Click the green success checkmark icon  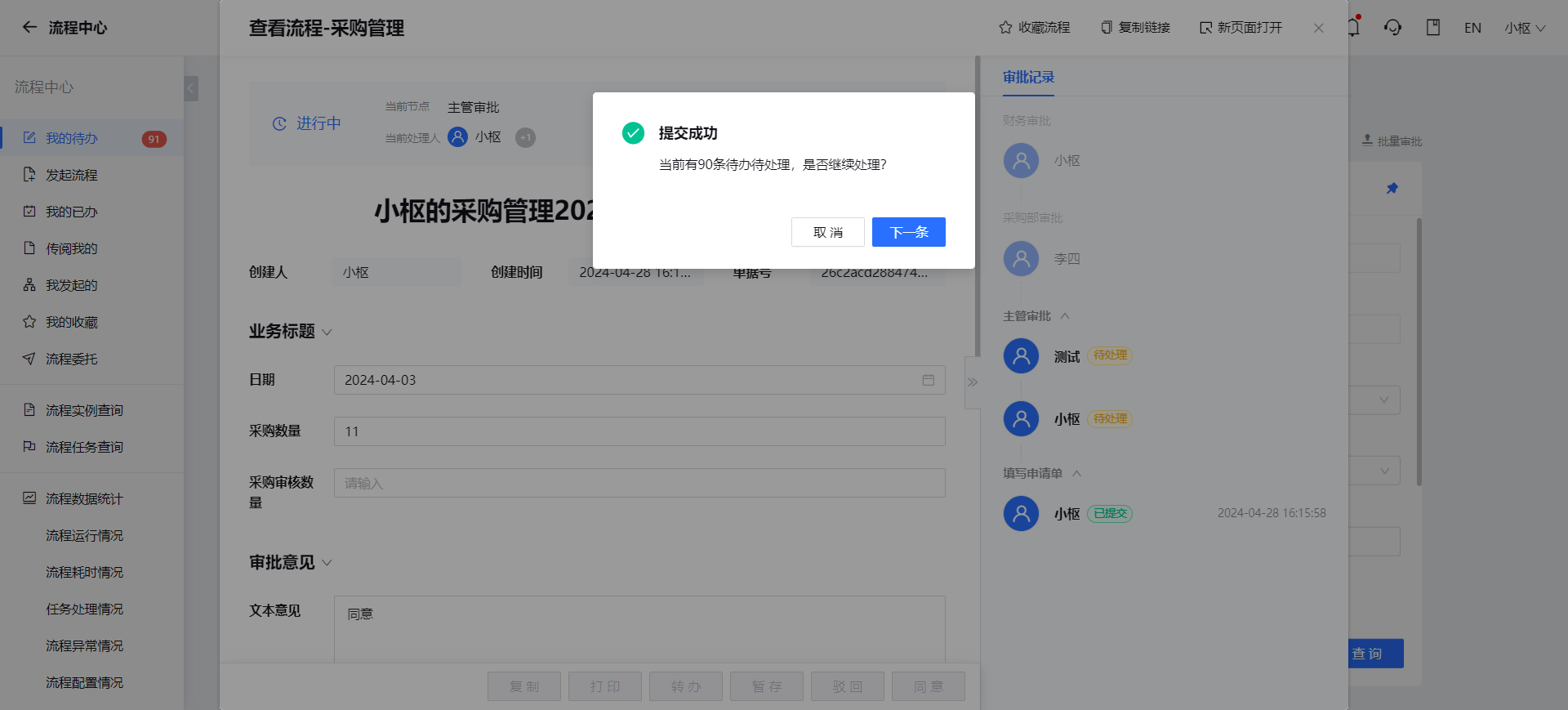click(x=633, y=132)
